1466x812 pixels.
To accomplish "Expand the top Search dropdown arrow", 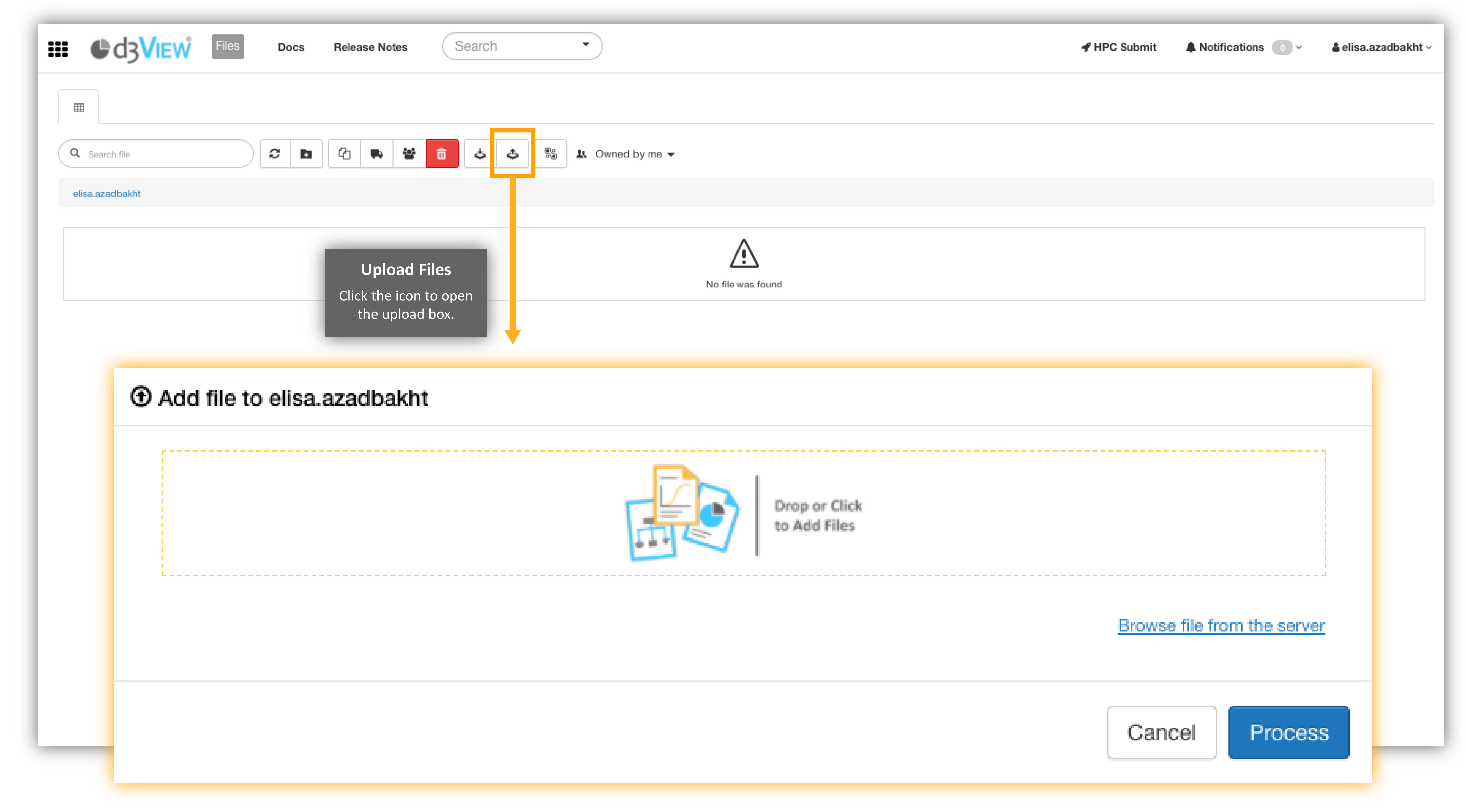I will pos(586,44).
